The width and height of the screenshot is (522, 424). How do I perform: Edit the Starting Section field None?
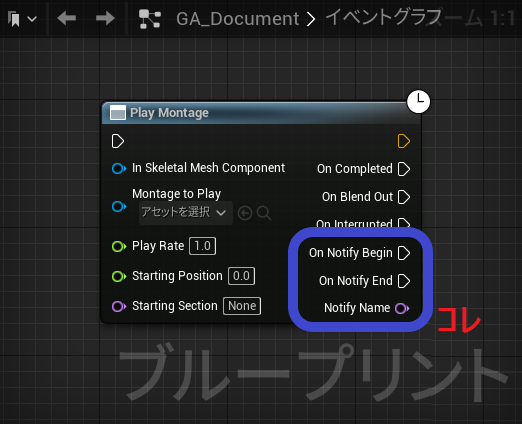[242, 306]
